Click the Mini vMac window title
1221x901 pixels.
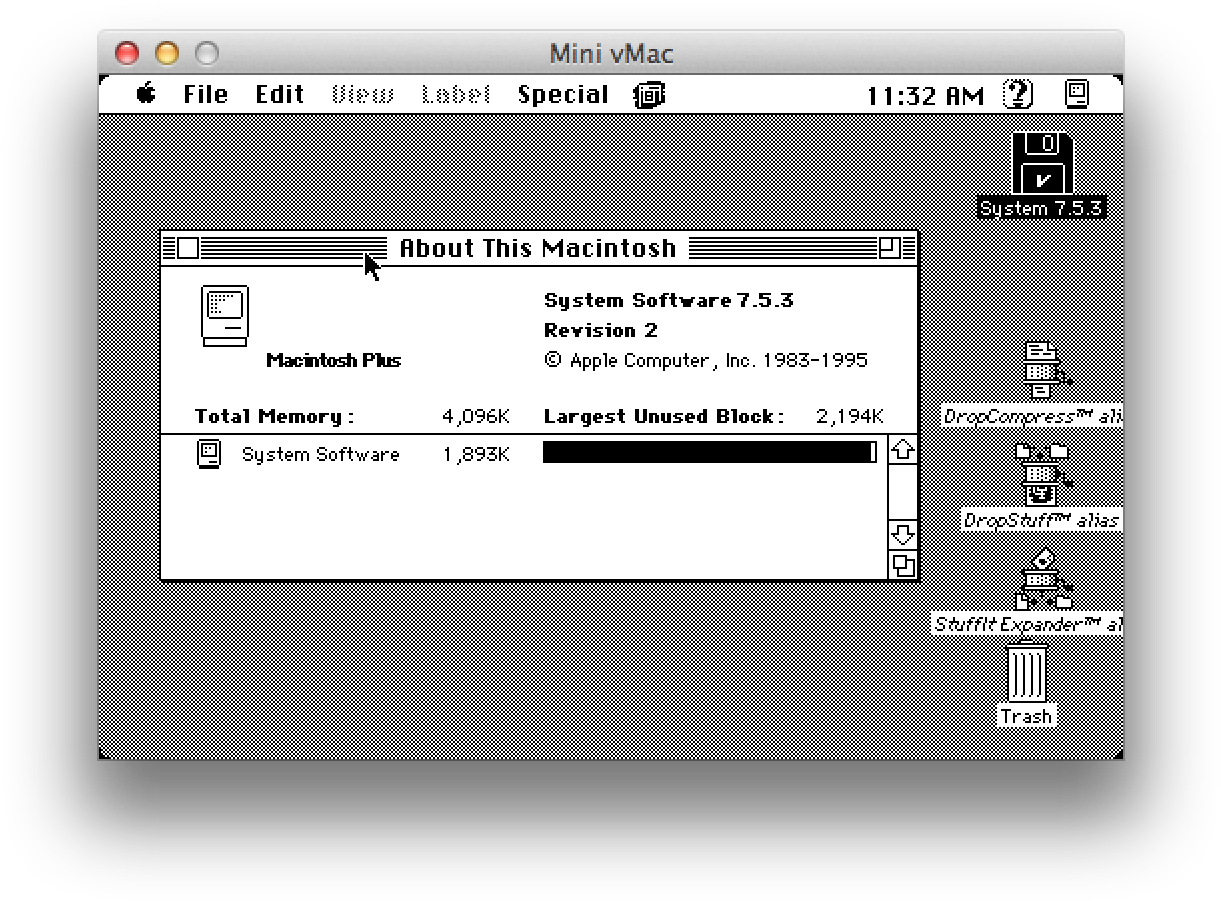(611, 53)
